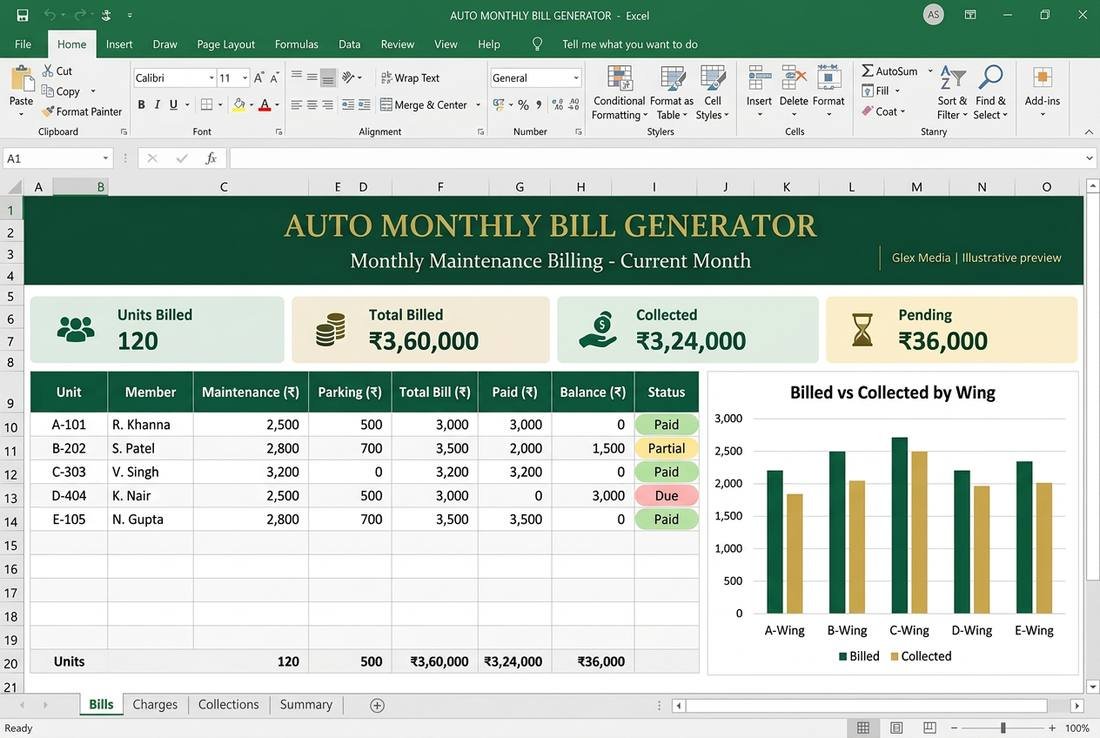Click the Format cells icon
The width and height of the screenshot is (1100, 738).
(x=829, y=78)
